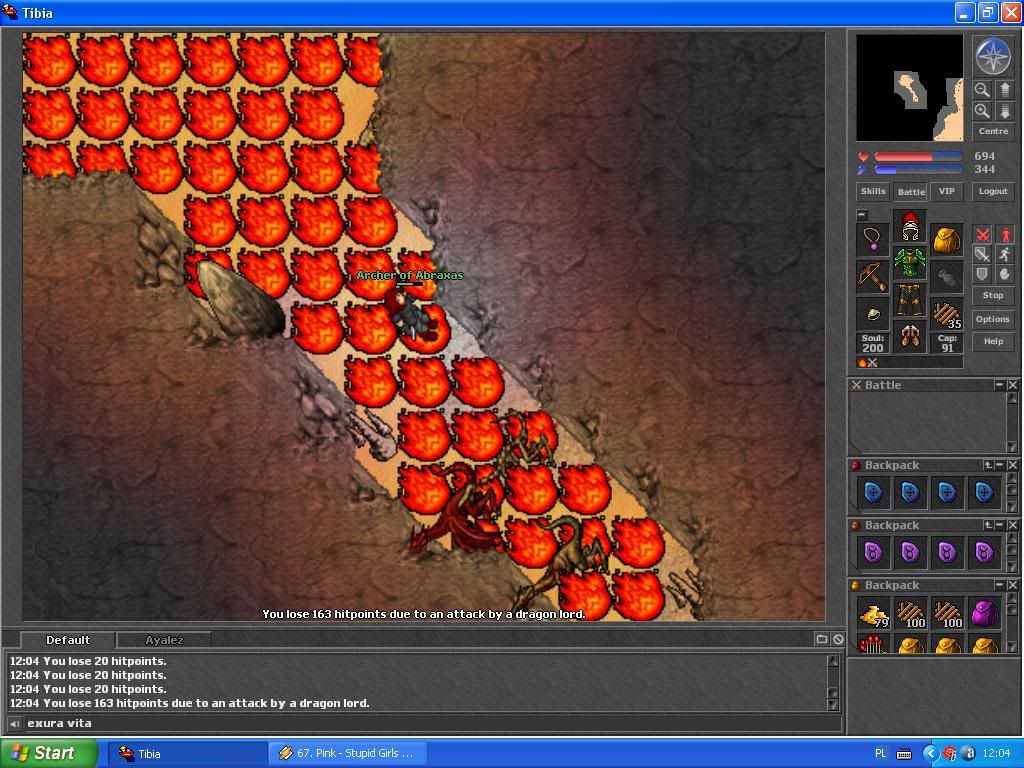Screen dimensions: 1024x768
Task: Open the Pink - Stupid Girls taskbar item
Action: [347, 754]
